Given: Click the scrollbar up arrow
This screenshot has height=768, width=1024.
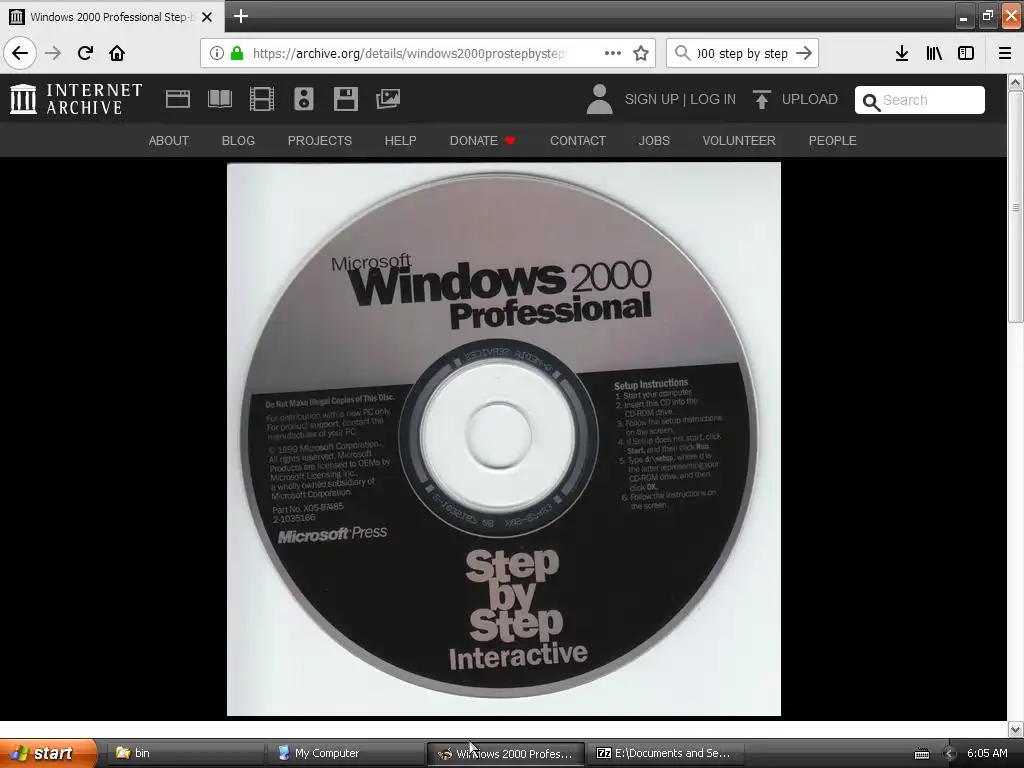Looking at the screenshot, I should tap(1016, 83).
